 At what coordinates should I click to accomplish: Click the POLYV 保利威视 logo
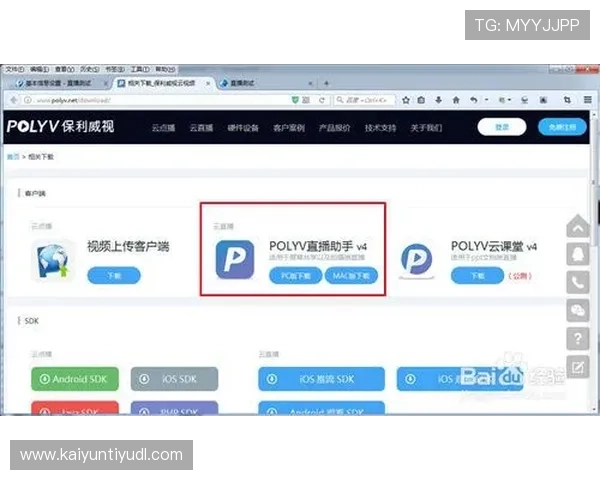coord(60,127)
